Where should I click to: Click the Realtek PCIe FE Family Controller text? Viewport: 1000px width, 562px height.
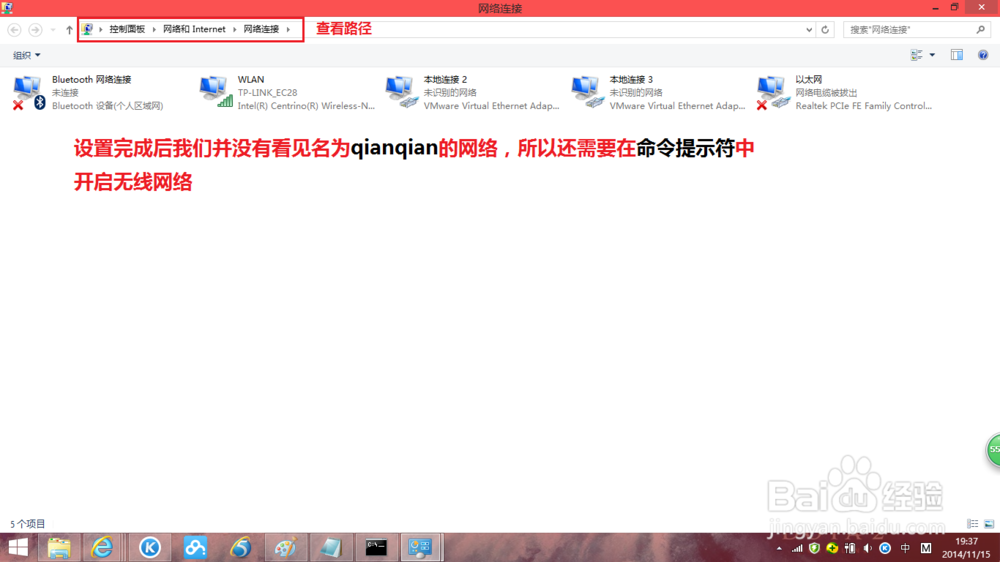(x=864, y=106)
